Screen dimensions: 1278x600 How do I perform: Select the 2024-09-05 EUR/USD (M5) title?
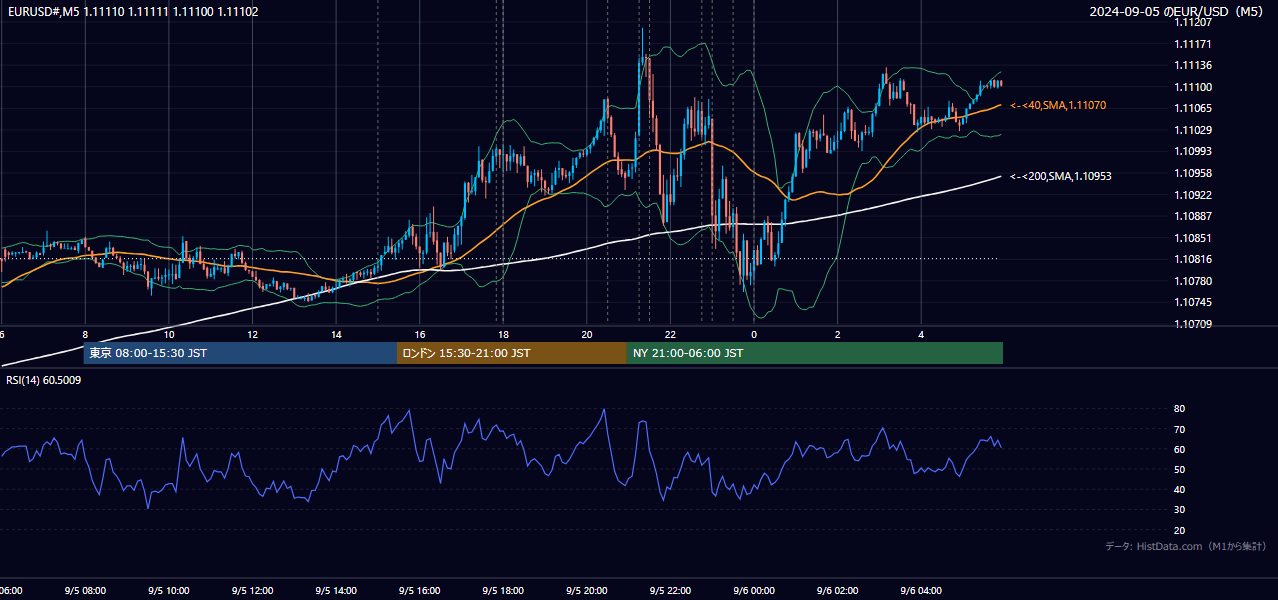(x=1177, y=11)
